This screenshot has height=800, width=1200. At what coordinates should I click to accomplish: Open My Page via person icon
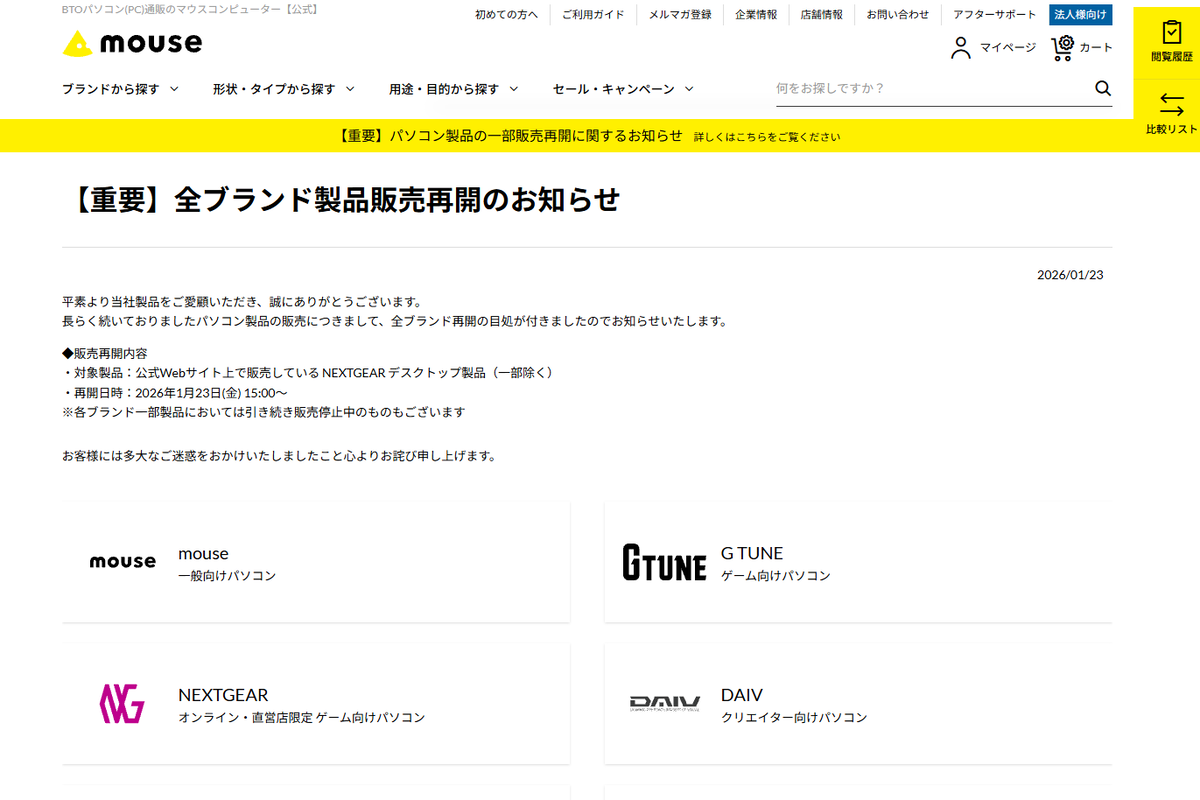coord(961,48)
